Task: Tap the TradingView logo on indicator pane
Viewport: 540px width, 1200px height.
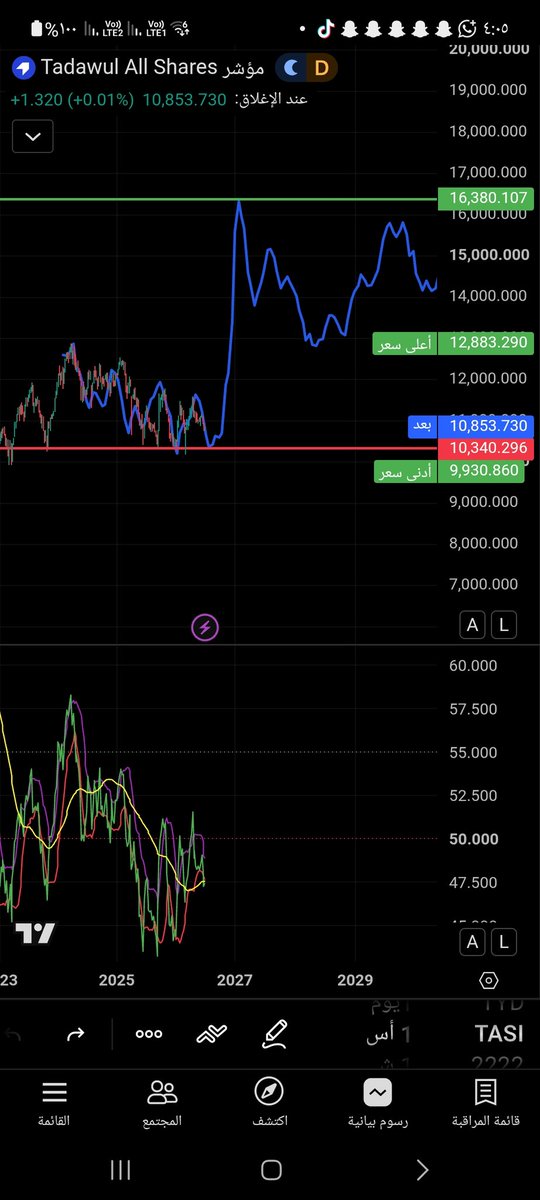Action: pyautogui.click(x=35, y=934)
